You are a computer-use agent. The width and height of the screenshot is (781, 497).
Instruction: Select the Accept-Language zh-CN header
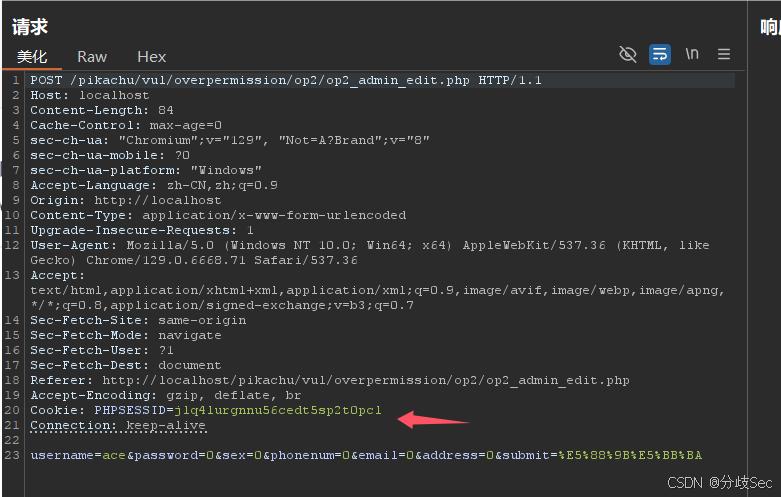[x=154, y=185]
